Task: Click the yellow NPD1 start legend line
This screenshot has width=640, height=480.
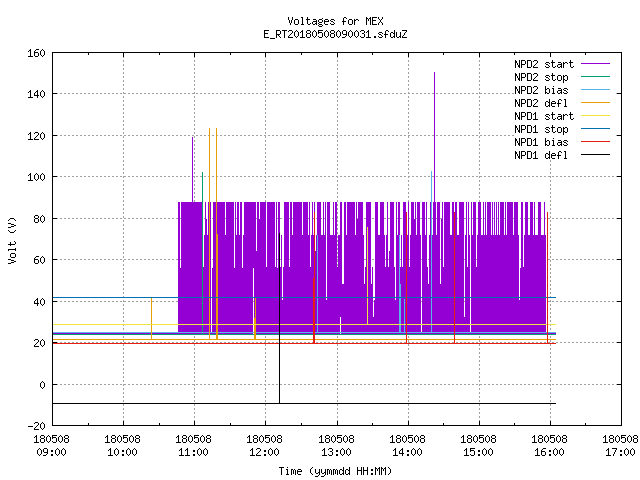Action: 596,116
